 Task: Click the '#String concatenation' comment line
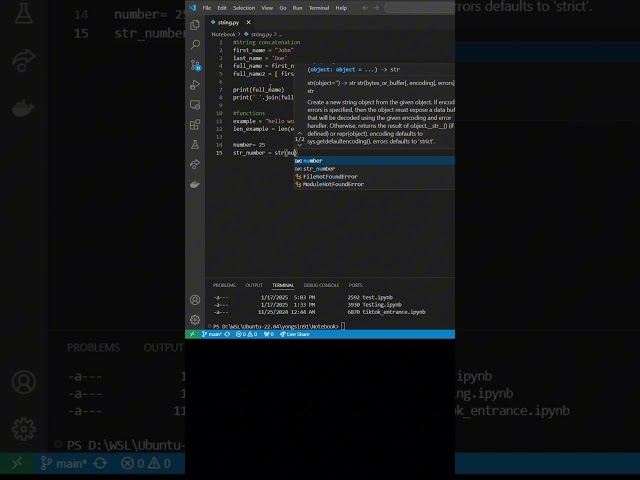coord(266,42)
